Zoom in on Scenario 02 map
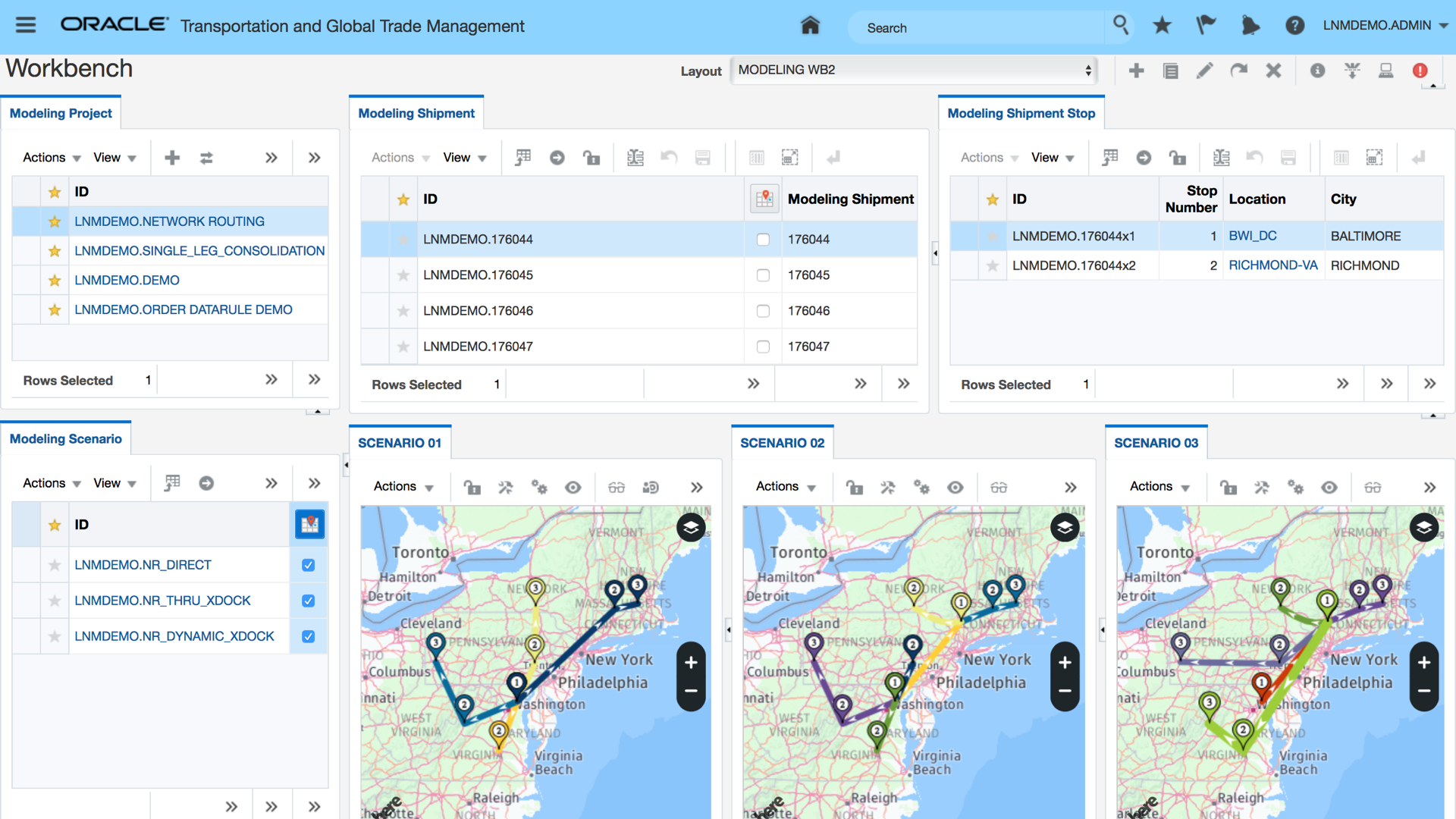Viewport: 1456px width, 819px height. click(1065, 663)
